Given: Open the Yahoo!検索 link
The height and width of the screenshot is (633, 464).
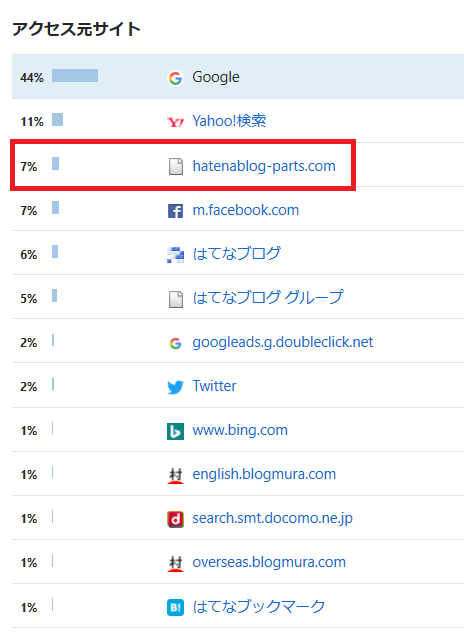Looking at the screenshot, I should (229, 121).
